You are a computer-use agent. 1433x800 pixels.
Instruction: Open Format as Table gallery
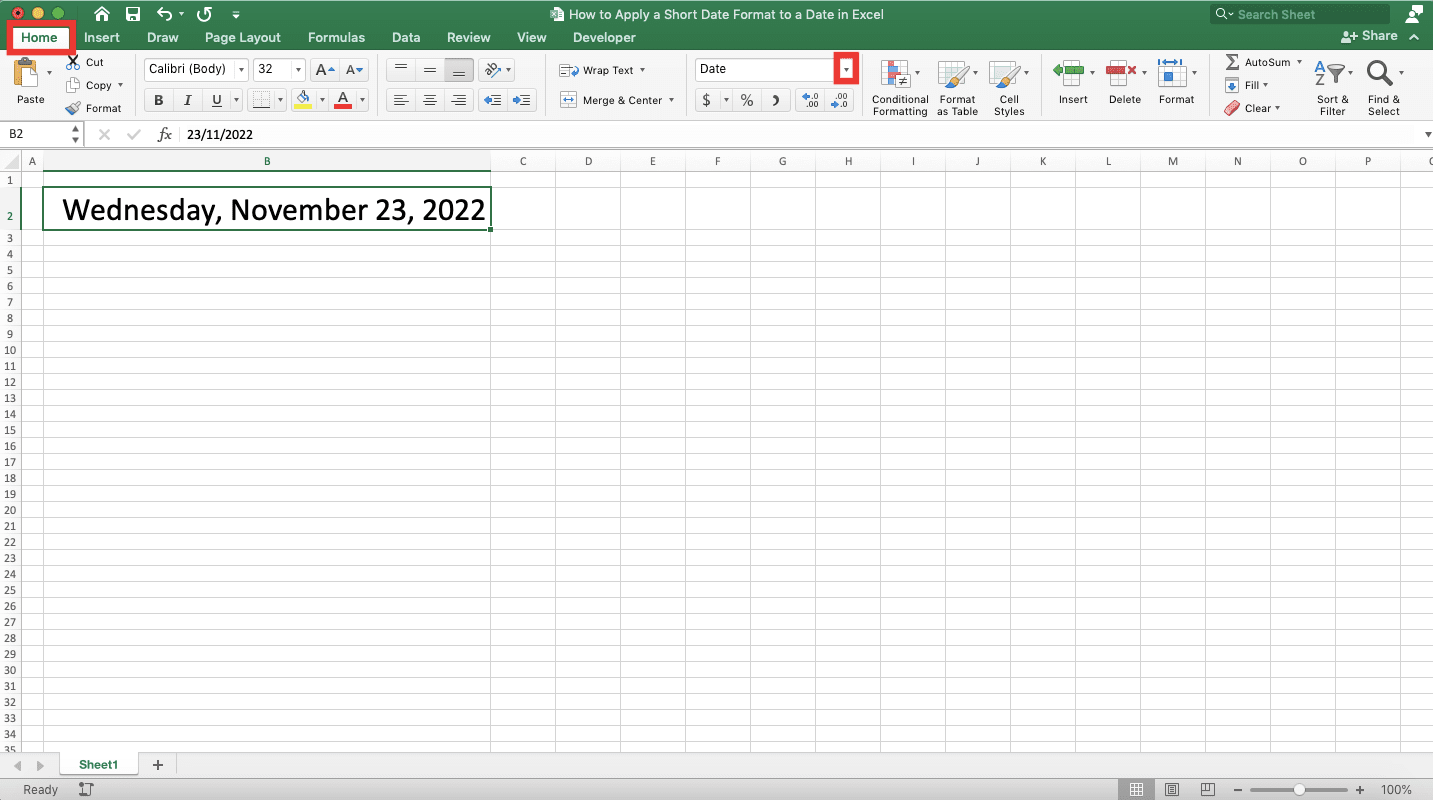[x=957, y=88]
